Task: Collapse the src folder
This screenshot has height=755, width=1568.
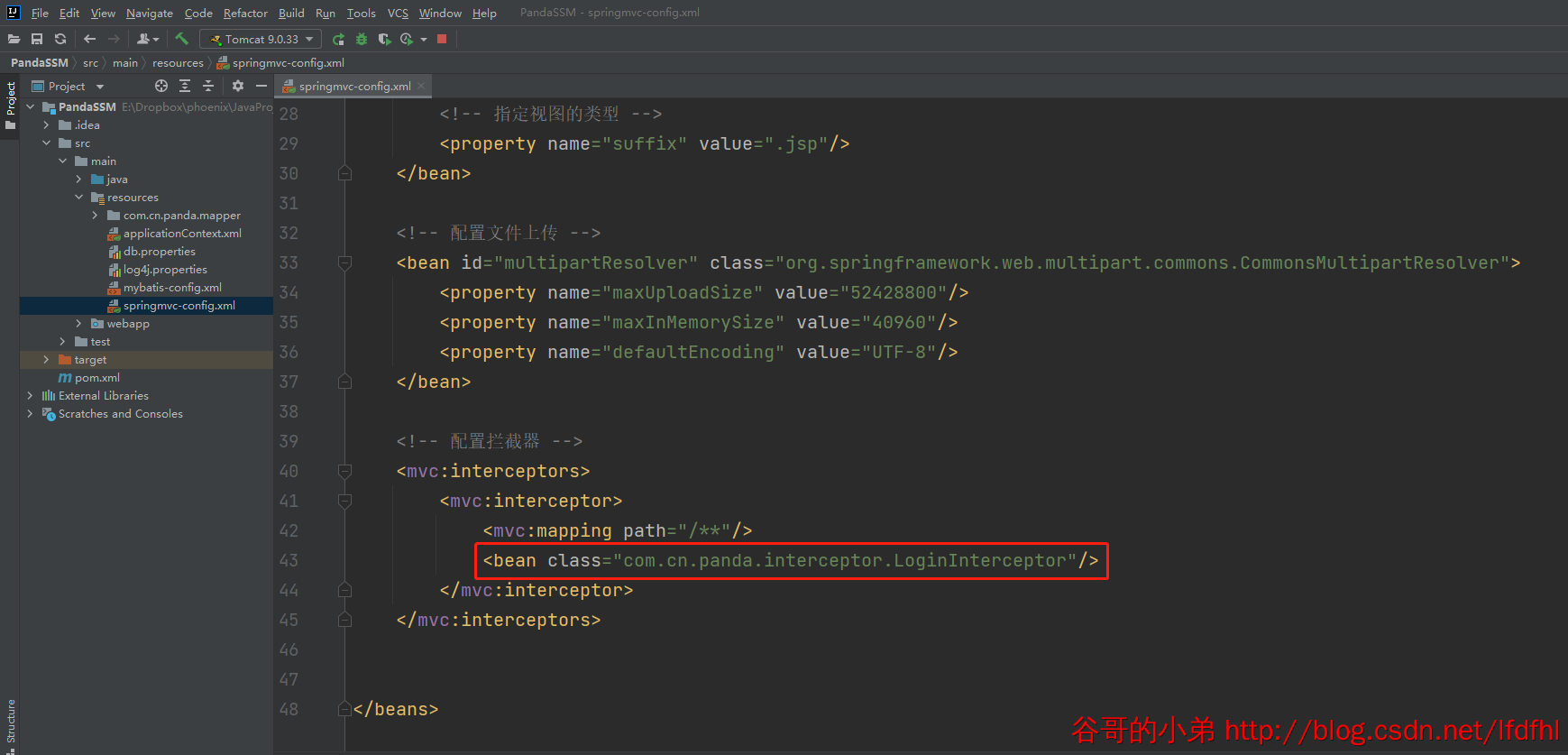Action: pyautogui.click(x=46, y=143)
